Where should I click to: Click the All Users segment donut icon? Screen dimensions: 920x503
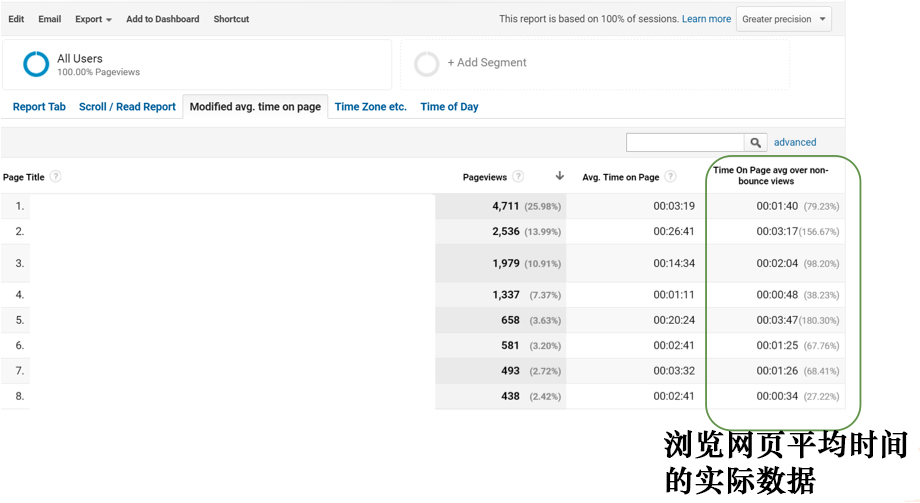pyautogui.click(x=36, y=64)
